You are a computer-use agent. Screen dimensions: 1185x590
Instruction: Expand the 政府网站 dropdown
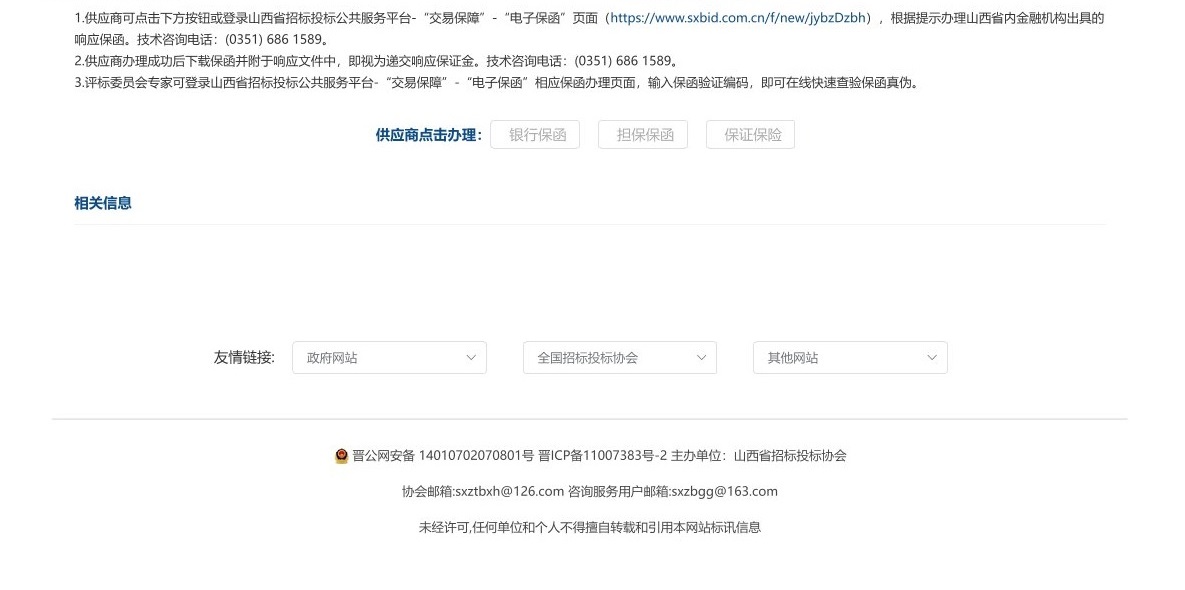389,358
